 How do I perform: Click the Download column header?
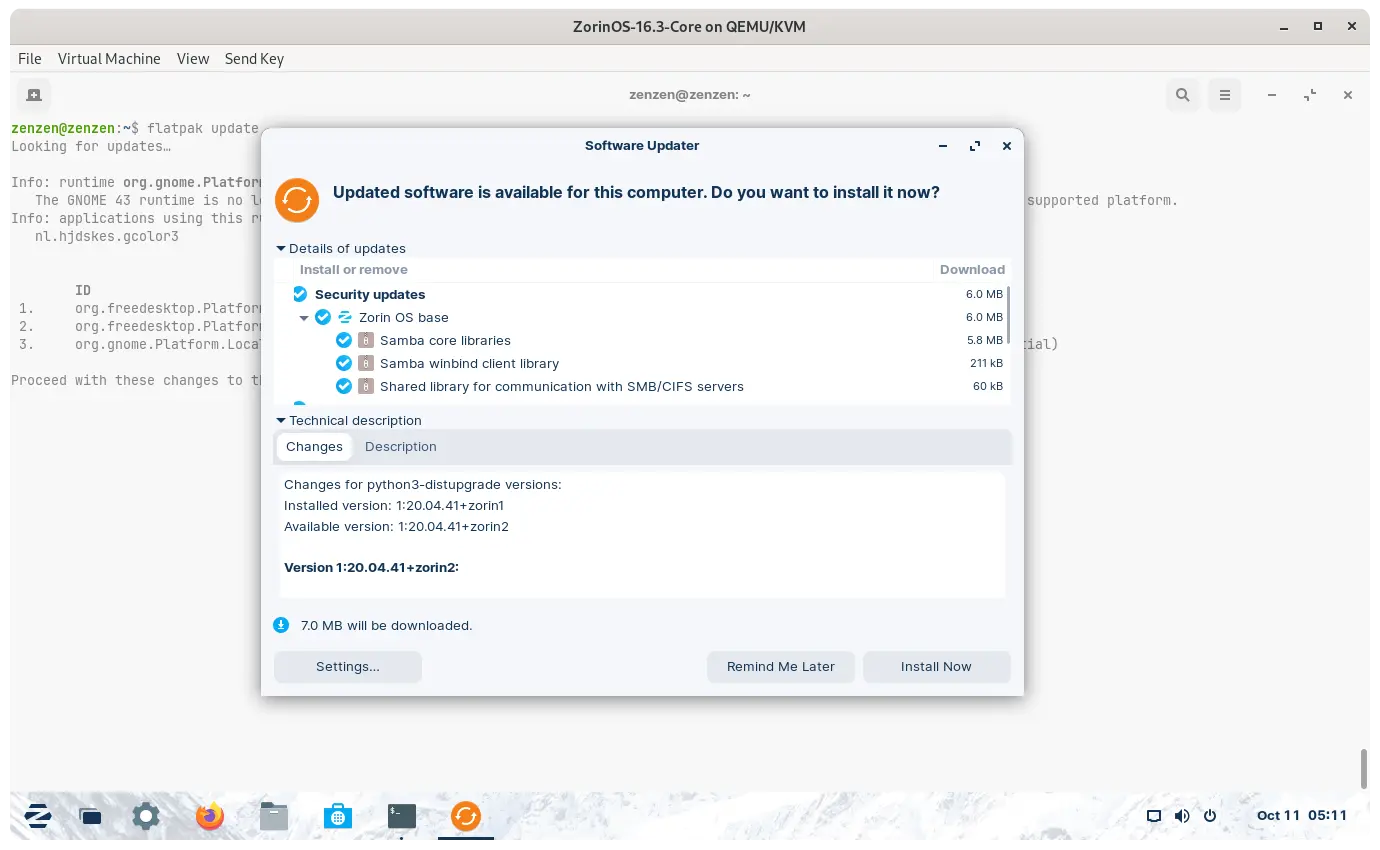pyautogui.click(x=972, y=269)
